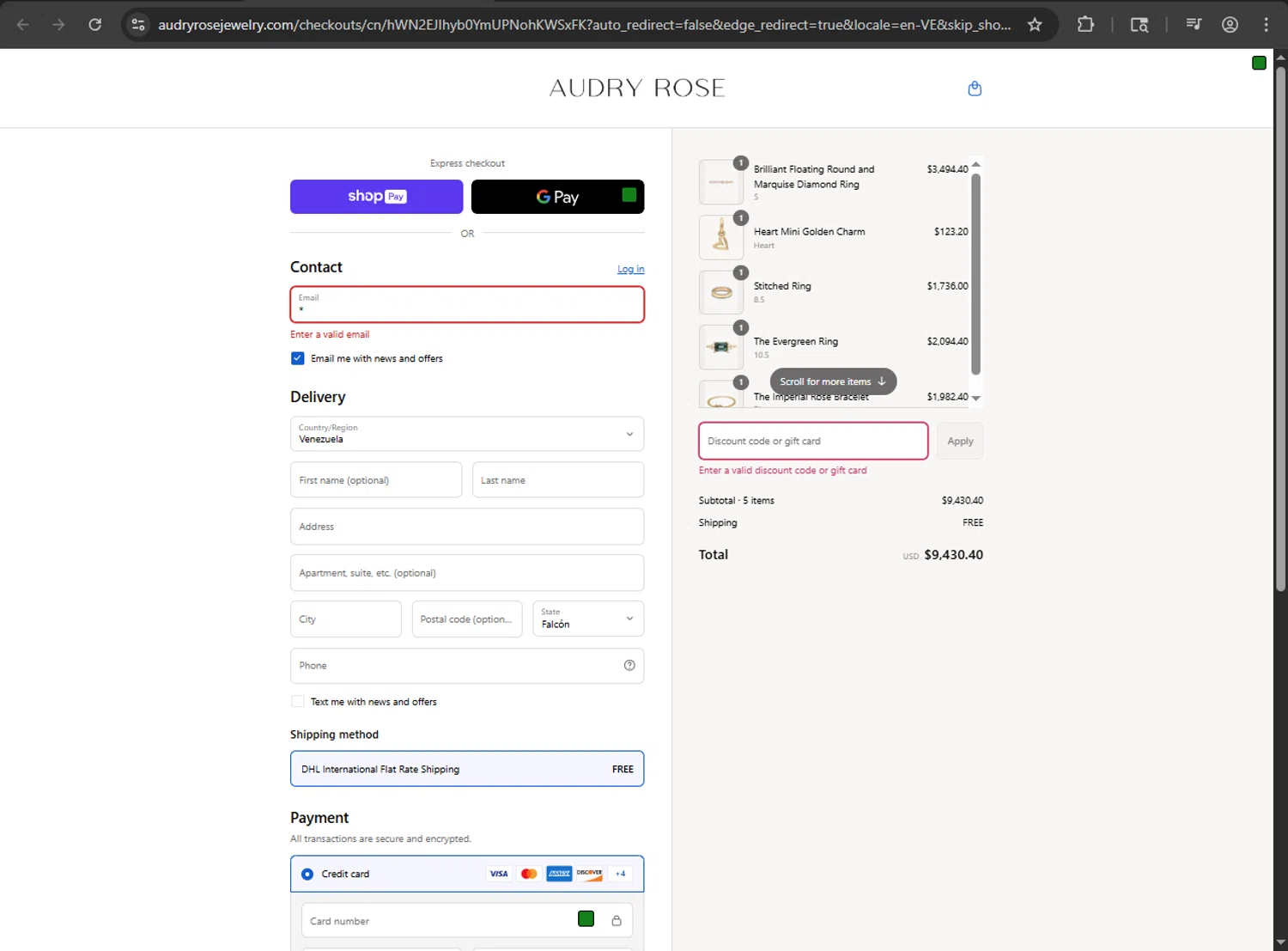Click the Subtotal 5 items label
Screen dimensions: 1288x951
pos(737,500)
